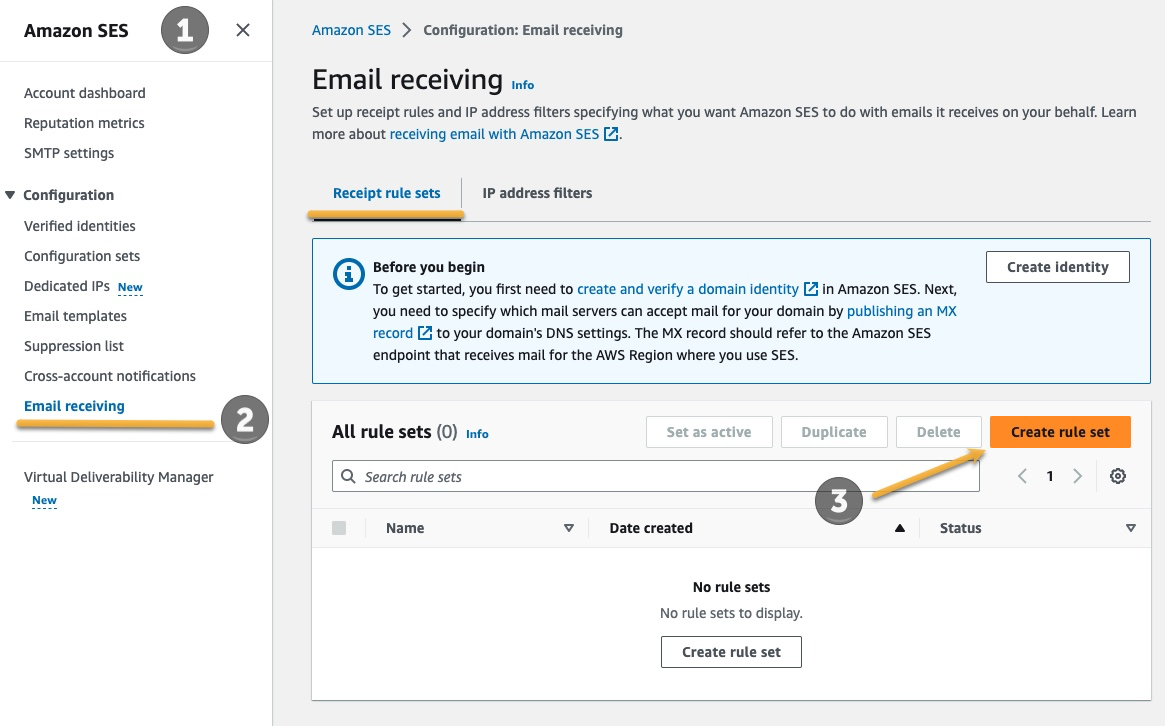Image resolution: width=1165 pixels, height=726 pixels.
Task: Sort by Name column dropdown arrow
Action: pos(569,528)
